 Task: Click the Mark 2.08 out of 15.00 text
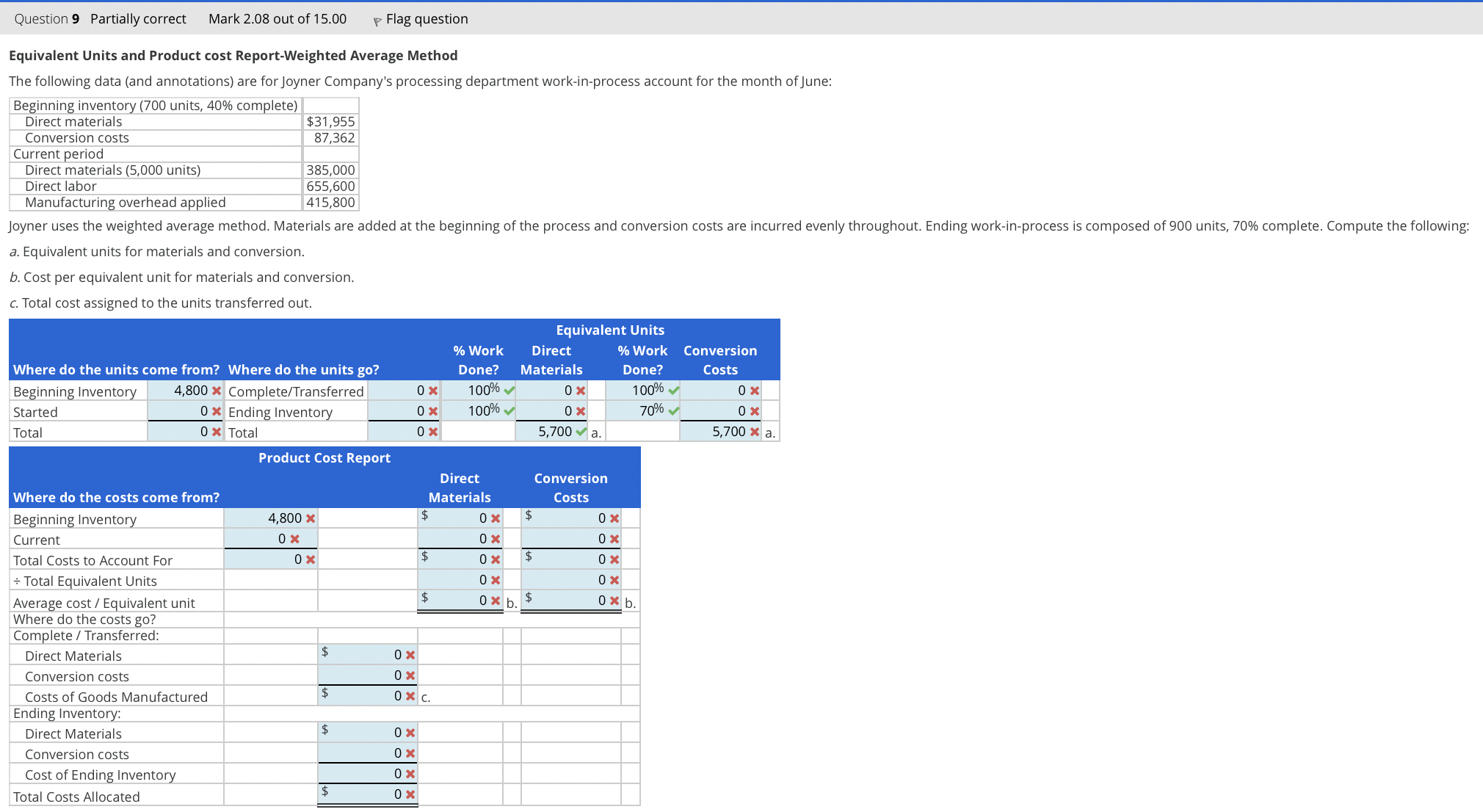(277, 19)
